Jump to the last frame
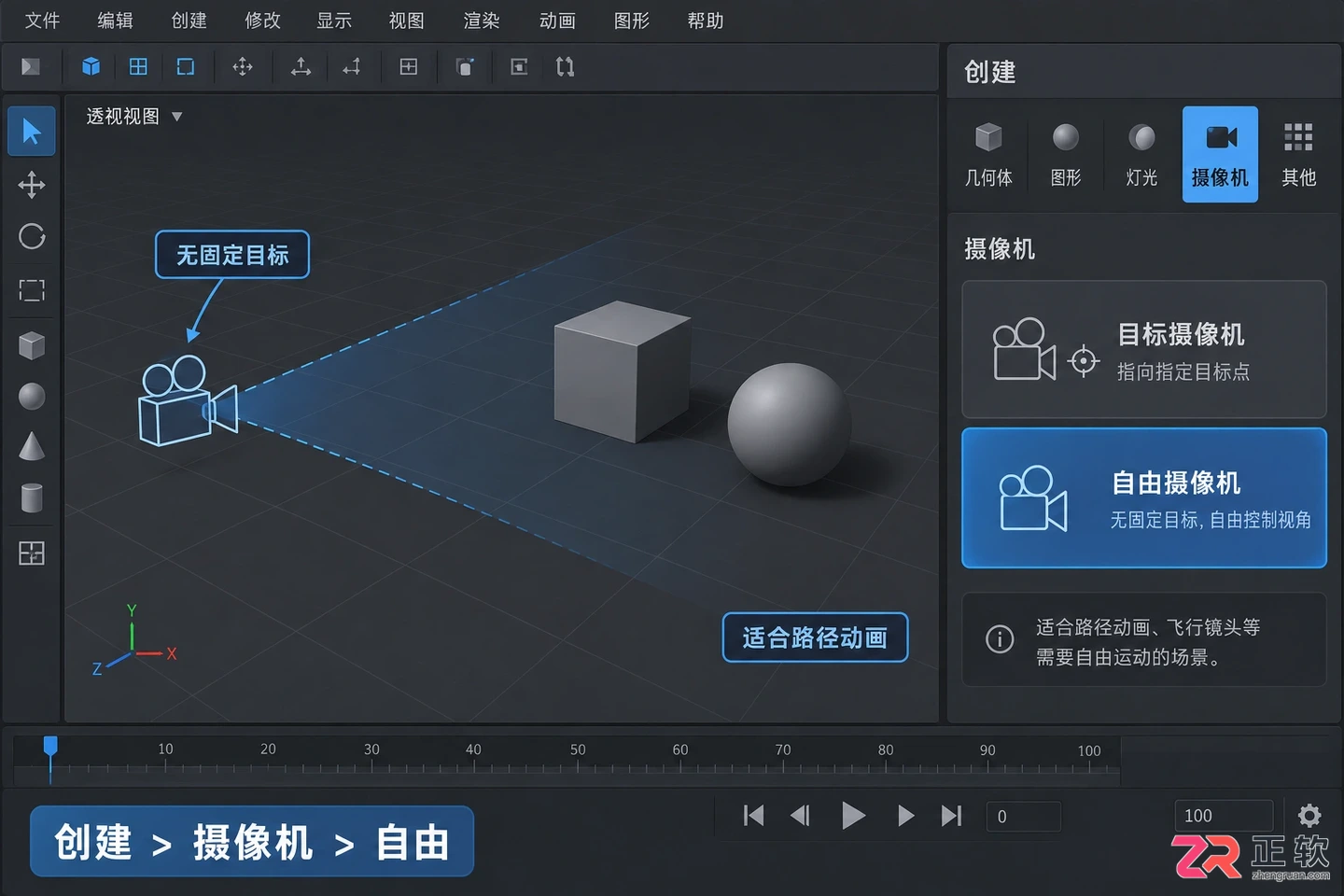 (x=951, y=816)
